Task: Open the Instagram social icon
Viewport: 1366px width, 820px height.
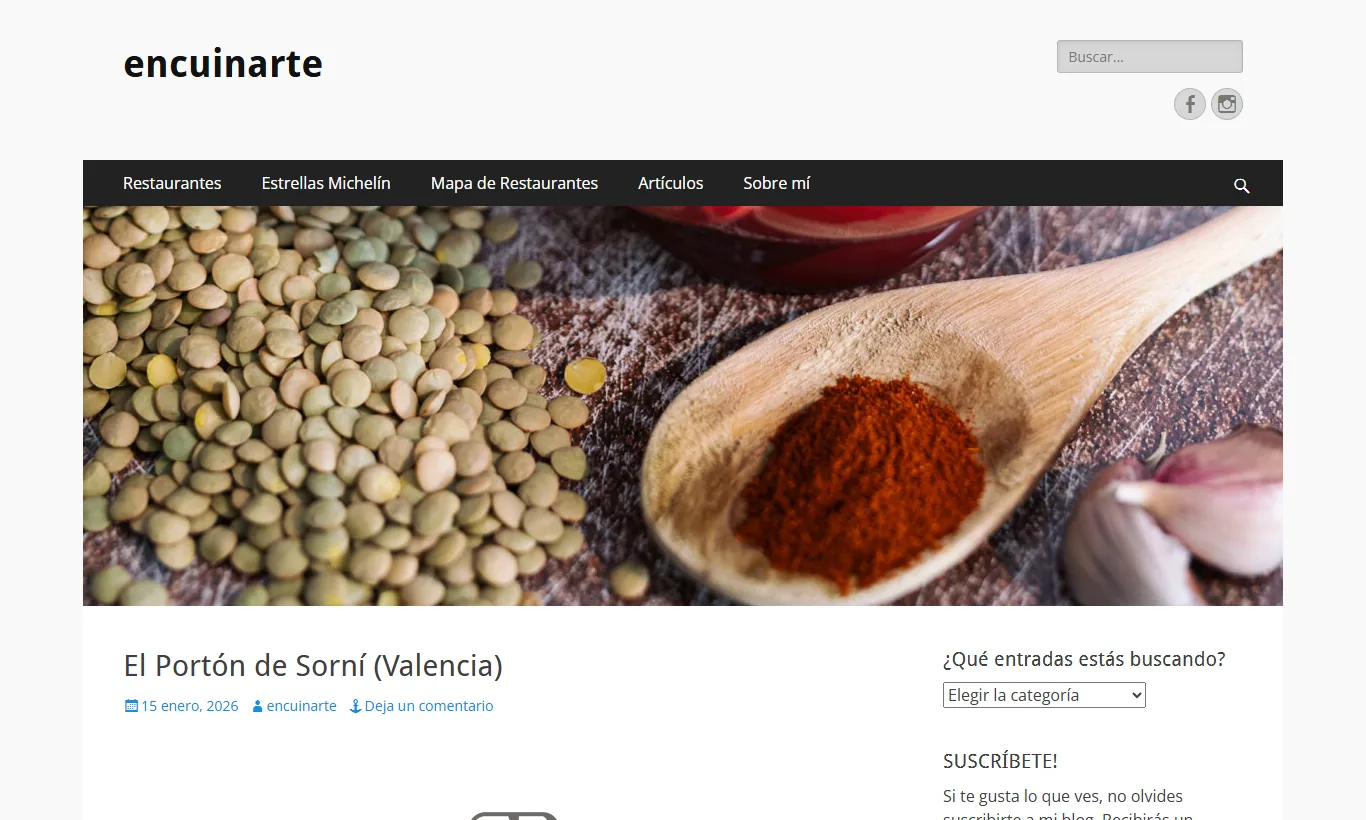Action: point(1227,104)
